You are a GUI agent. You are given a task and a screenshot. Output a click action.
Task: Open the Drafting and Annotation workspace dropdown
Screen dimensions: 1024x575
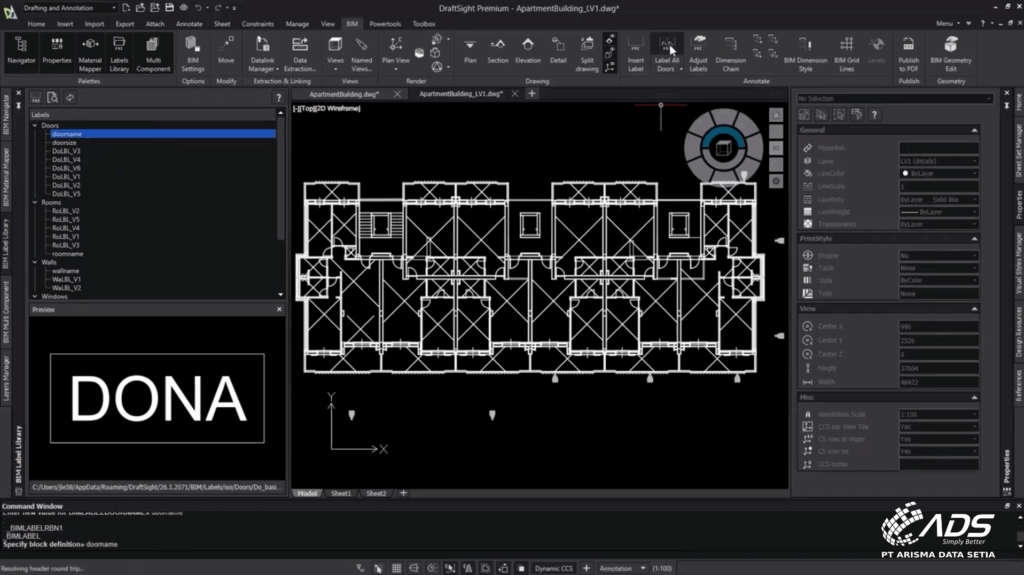[69, 8]
